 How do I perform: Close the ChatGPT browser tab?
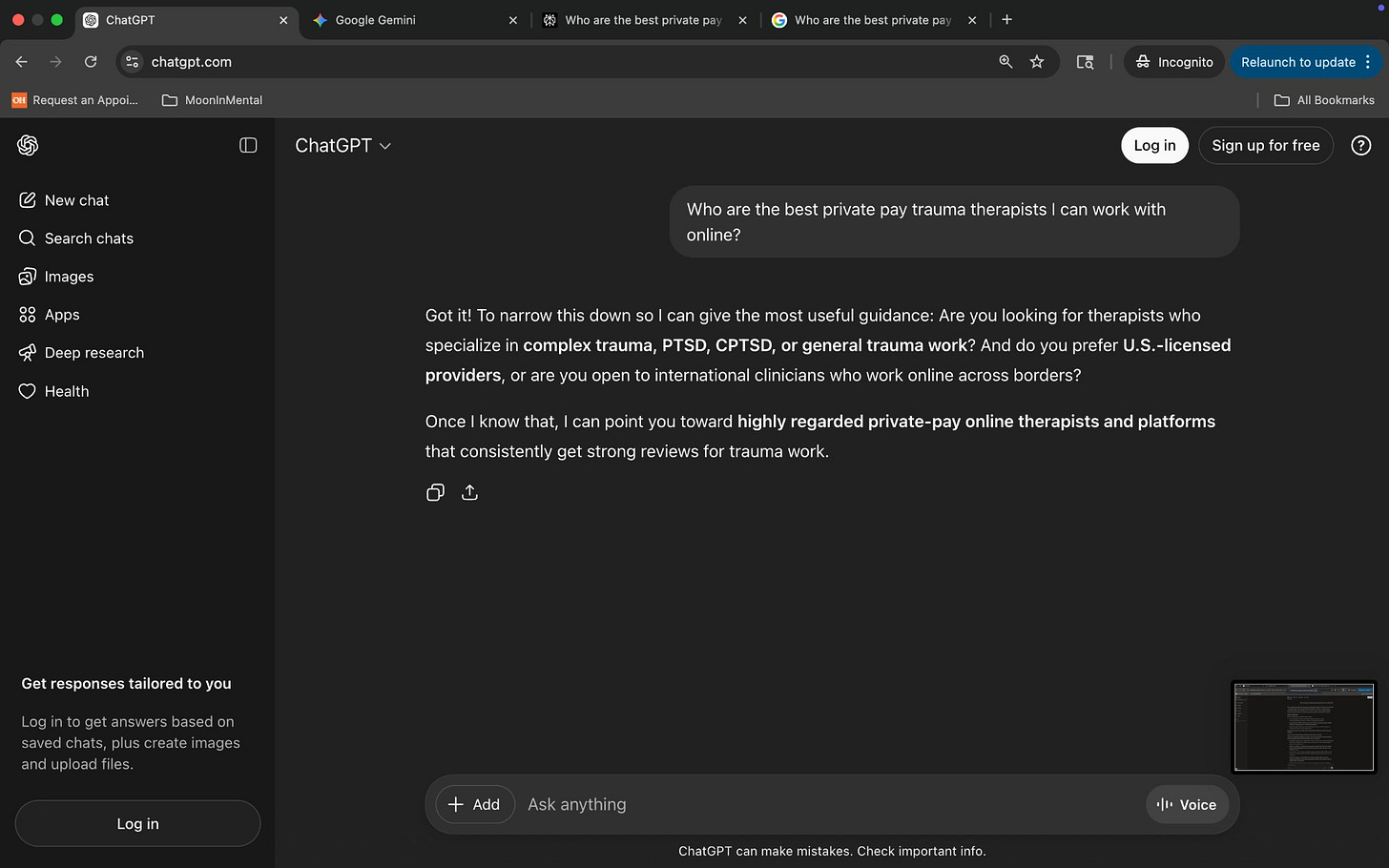(x=283, y=20)
